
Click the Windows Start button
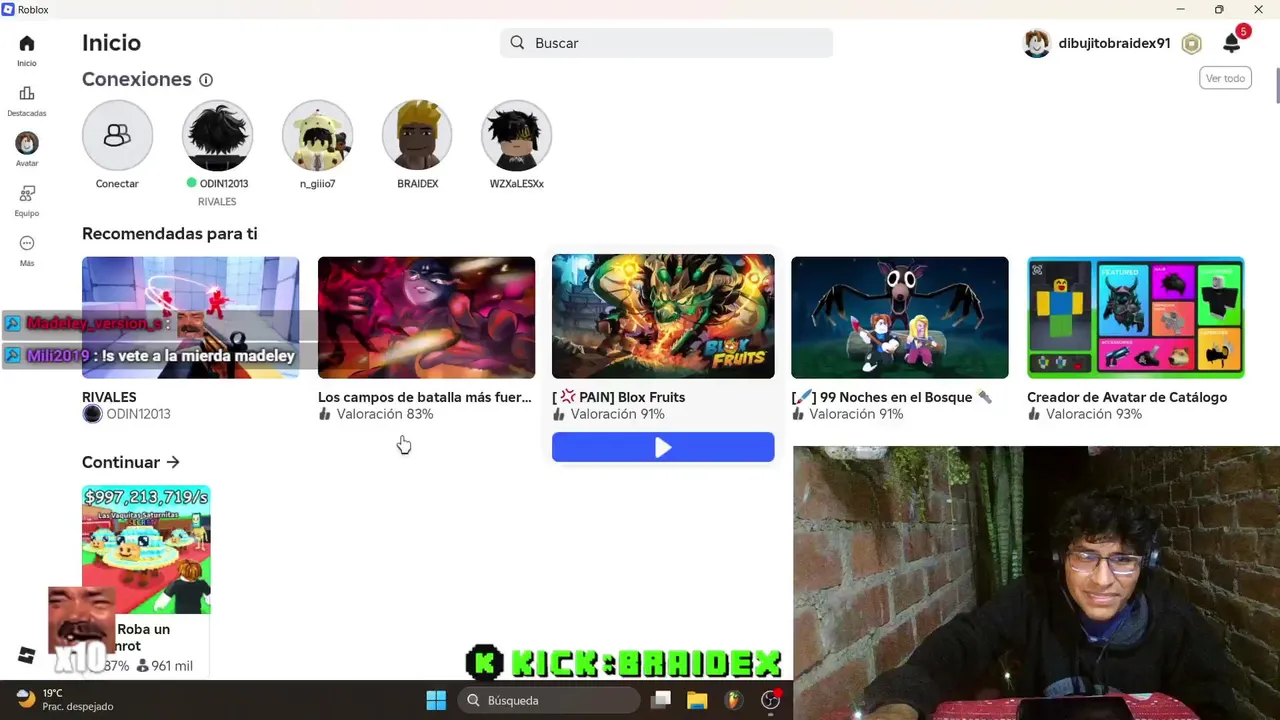pyautogui.click(x=436, y=700)
